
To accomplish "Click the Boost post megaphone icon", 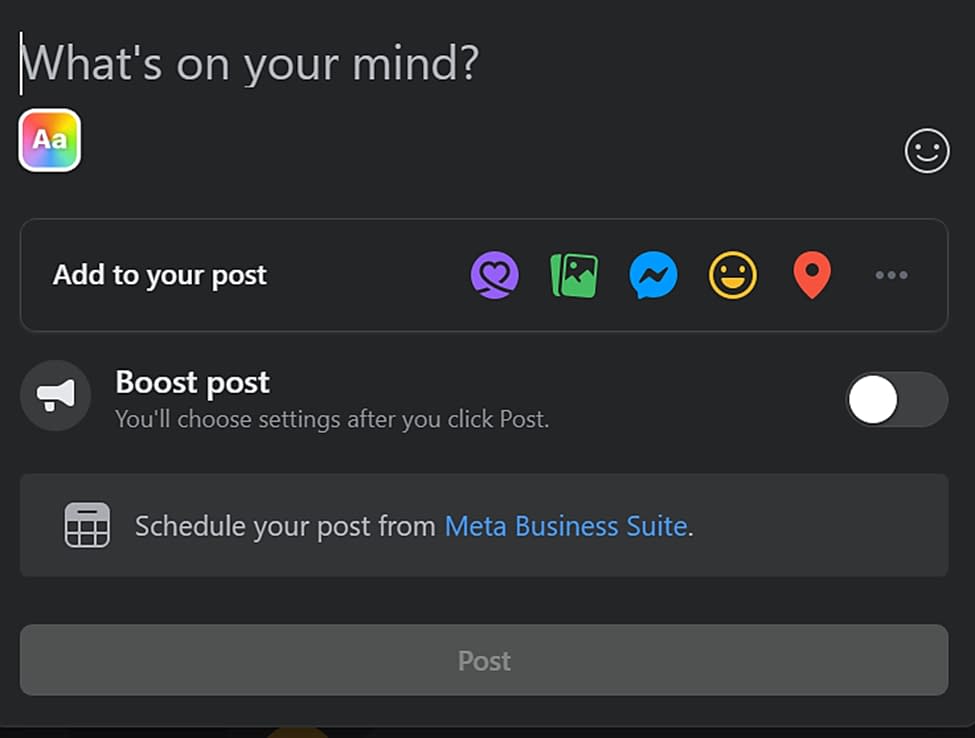I will (55, 396).
